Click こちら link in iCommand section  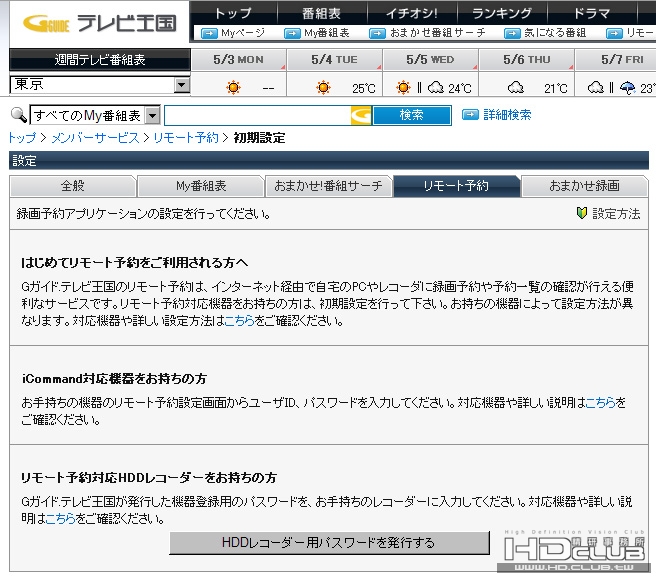click(600, 402)
